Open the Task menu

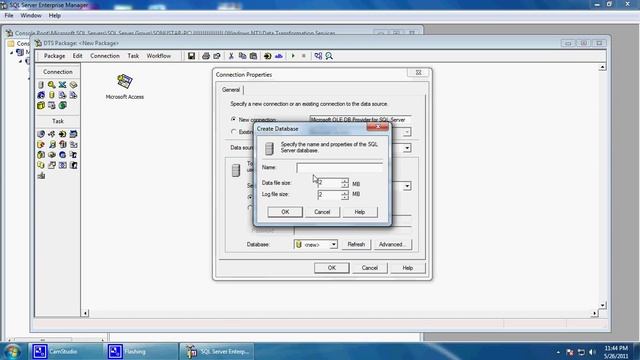133,56
